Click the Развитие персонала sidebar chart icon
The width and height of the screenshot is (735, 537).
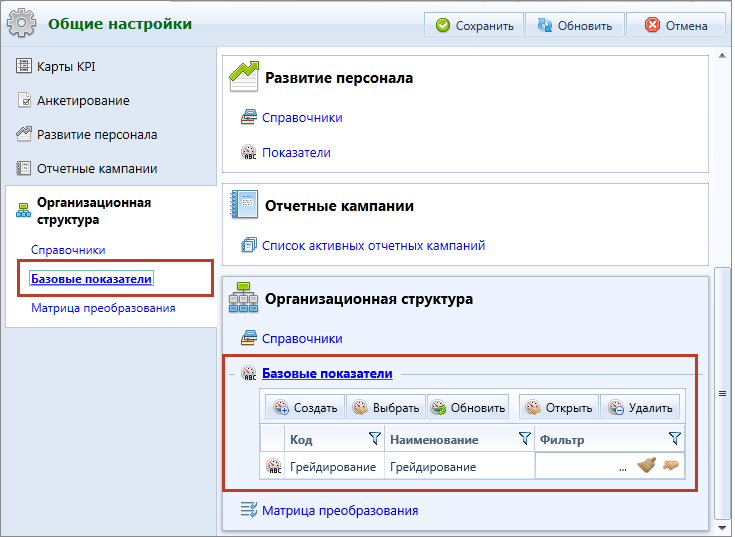pos(23,134)
